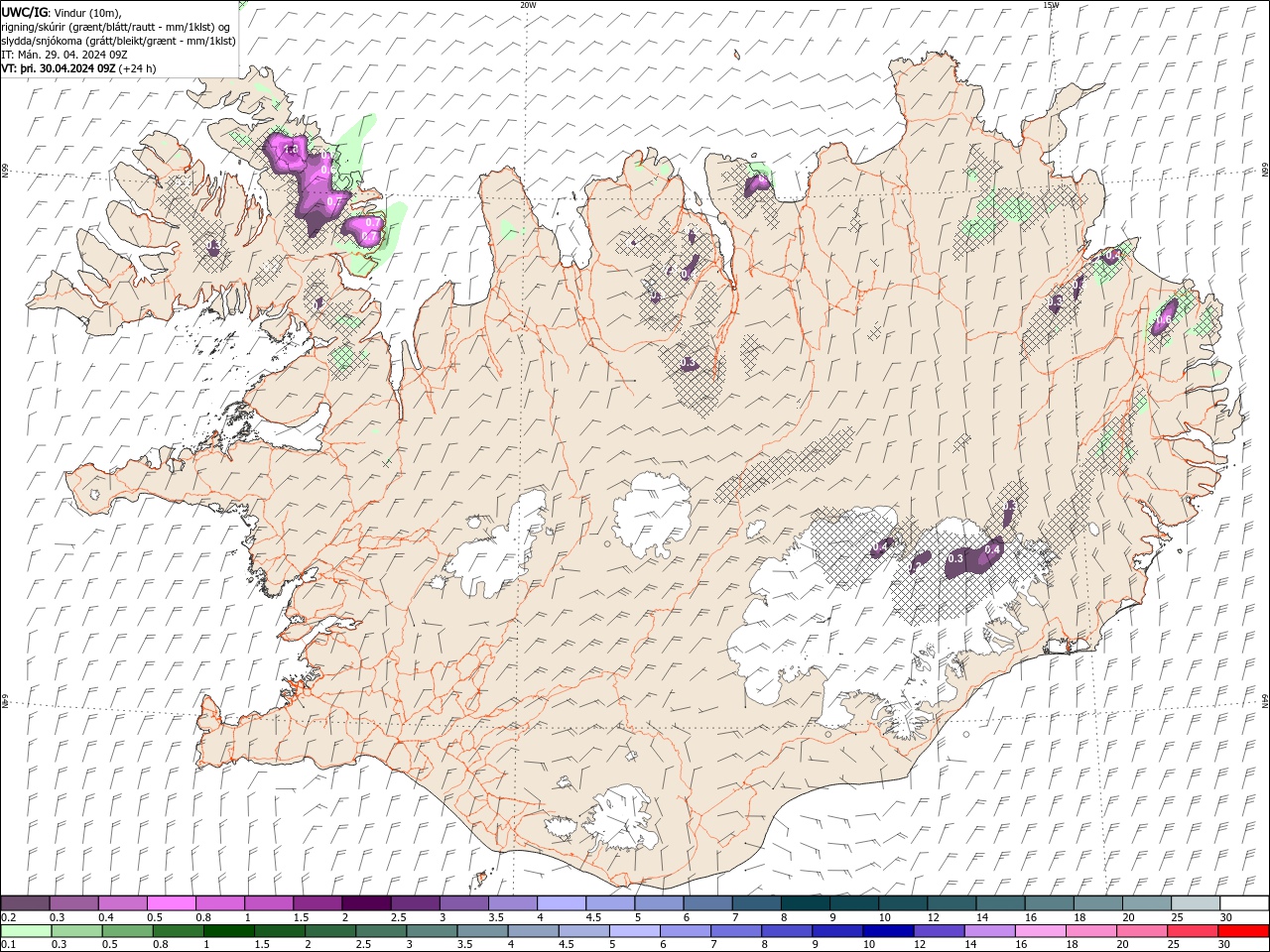1270x952 pixels.
Task: Select the lower legend swatch labeled 0.3
Action: pos(76,931)
